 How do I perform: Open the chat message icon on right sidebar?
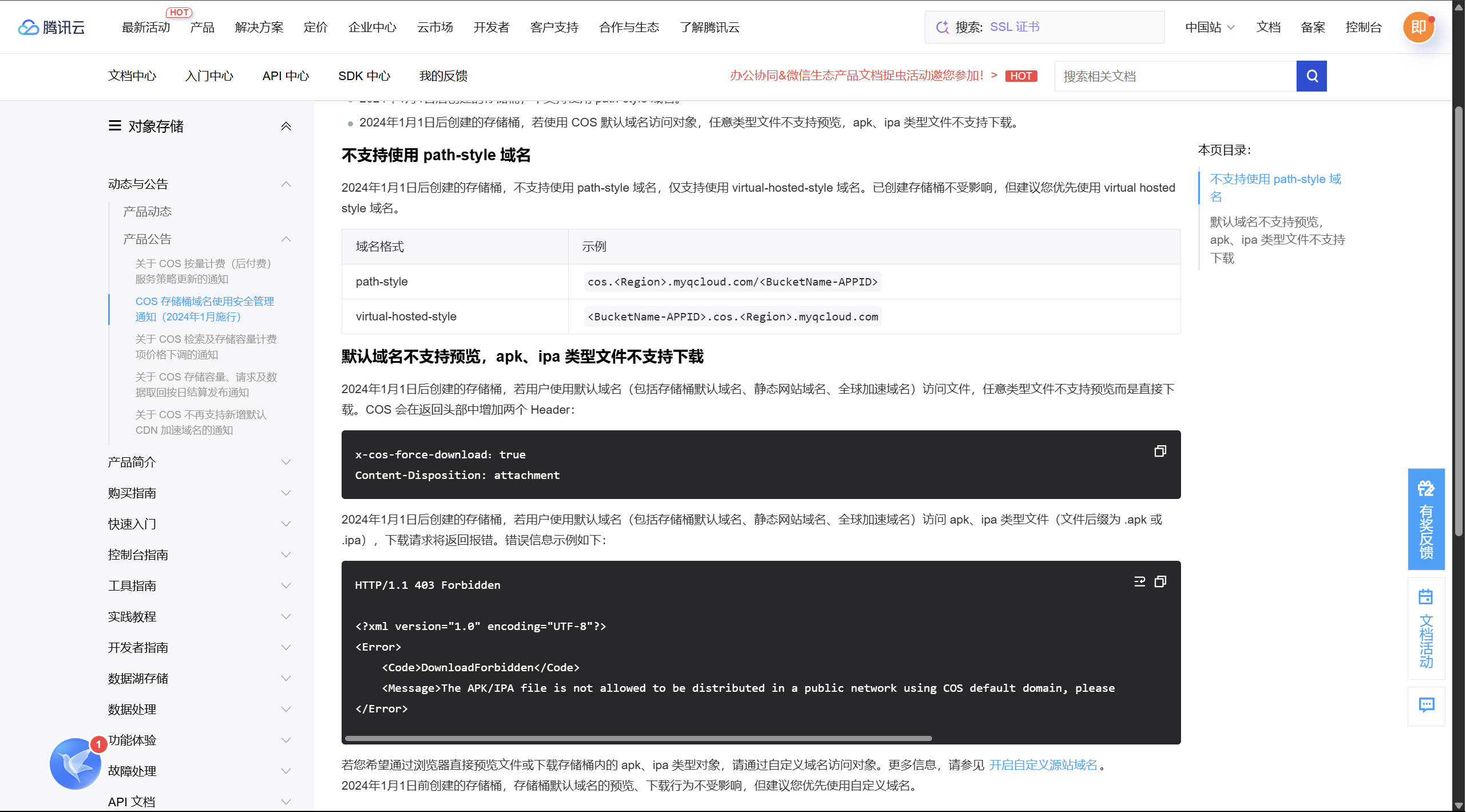pos(1426,705)
